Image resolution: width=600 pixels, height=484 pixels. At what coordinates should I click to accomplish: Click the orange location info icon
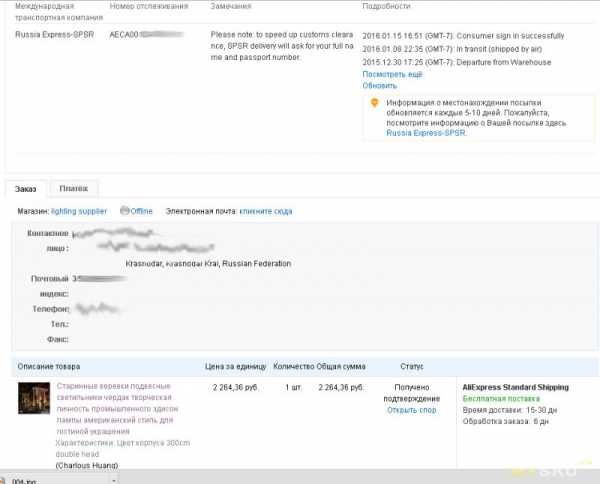(x=375, y=102)
